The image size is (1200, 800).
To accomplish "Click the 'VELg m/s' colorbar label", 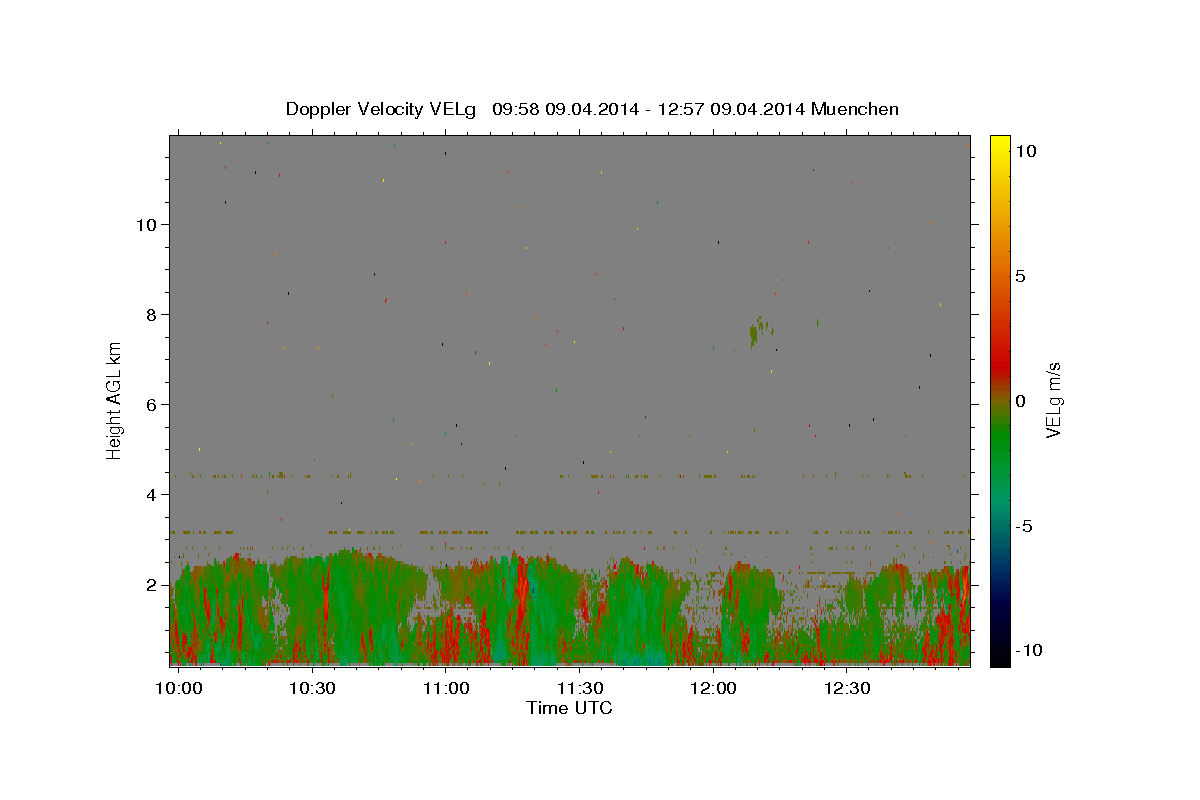I will pyautogui.click(x=1052, y=400).
